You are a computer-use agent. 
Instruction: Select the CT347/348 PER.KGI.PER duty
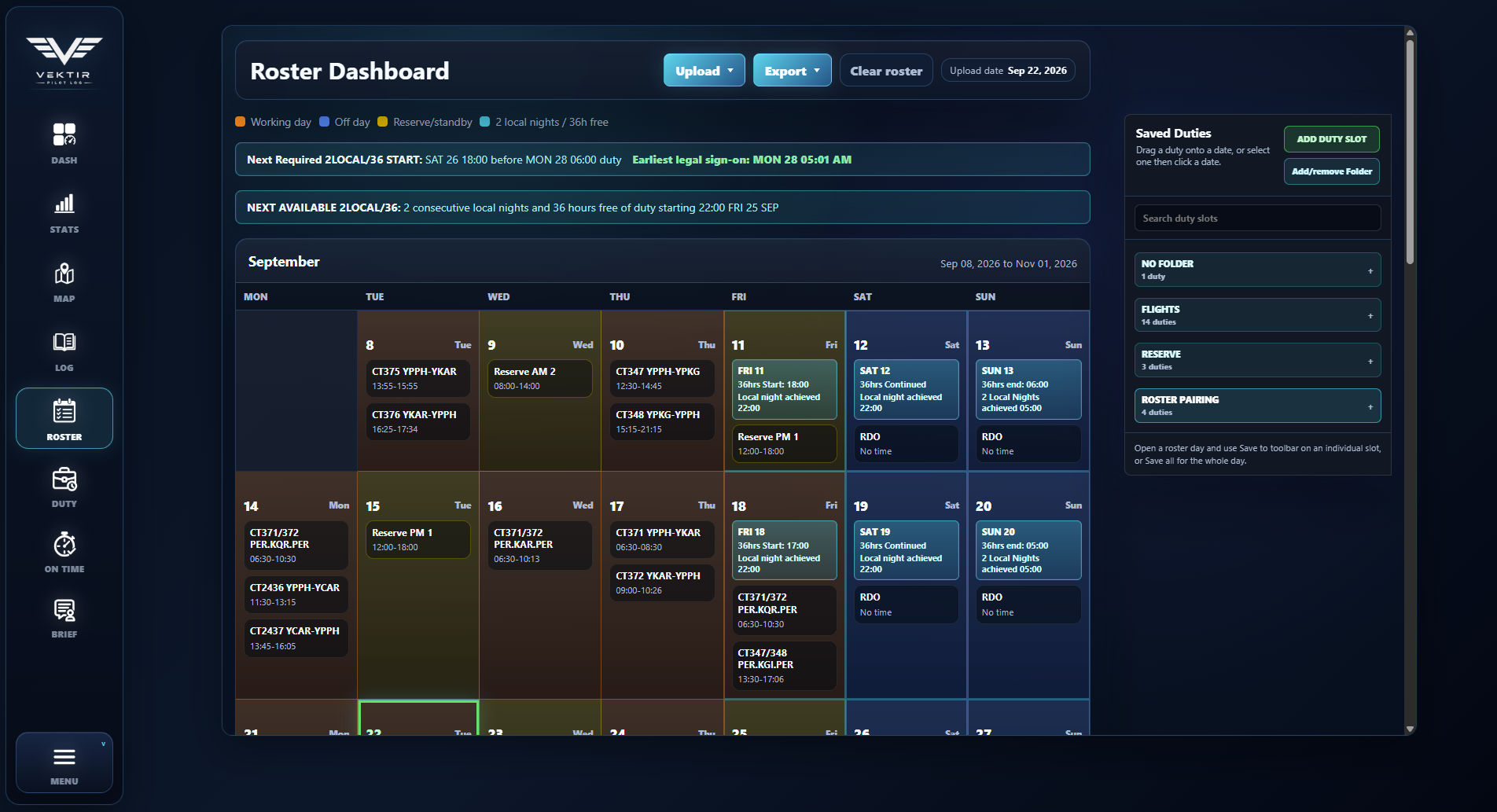click(x=784, y=666)
